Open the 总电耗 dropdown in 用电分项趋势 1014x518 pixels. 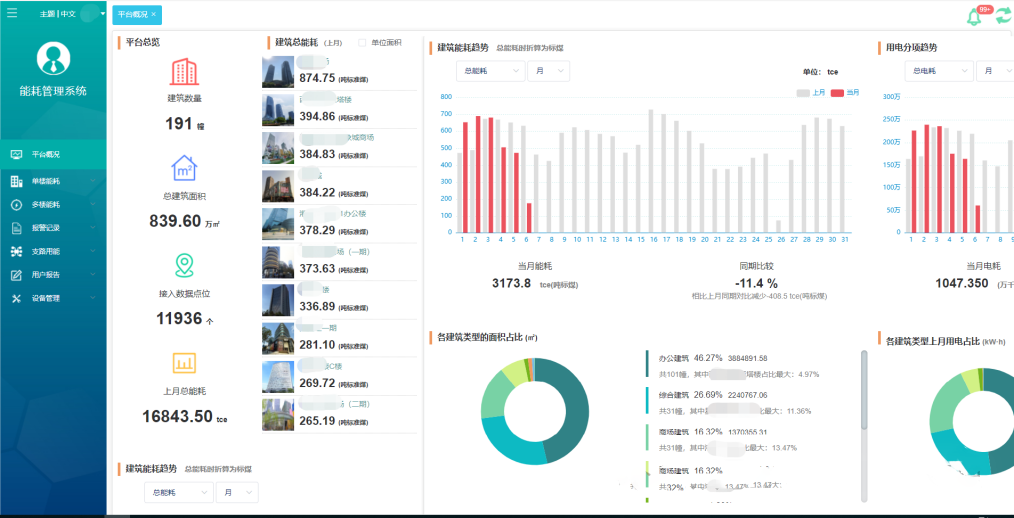pos(940,71)
